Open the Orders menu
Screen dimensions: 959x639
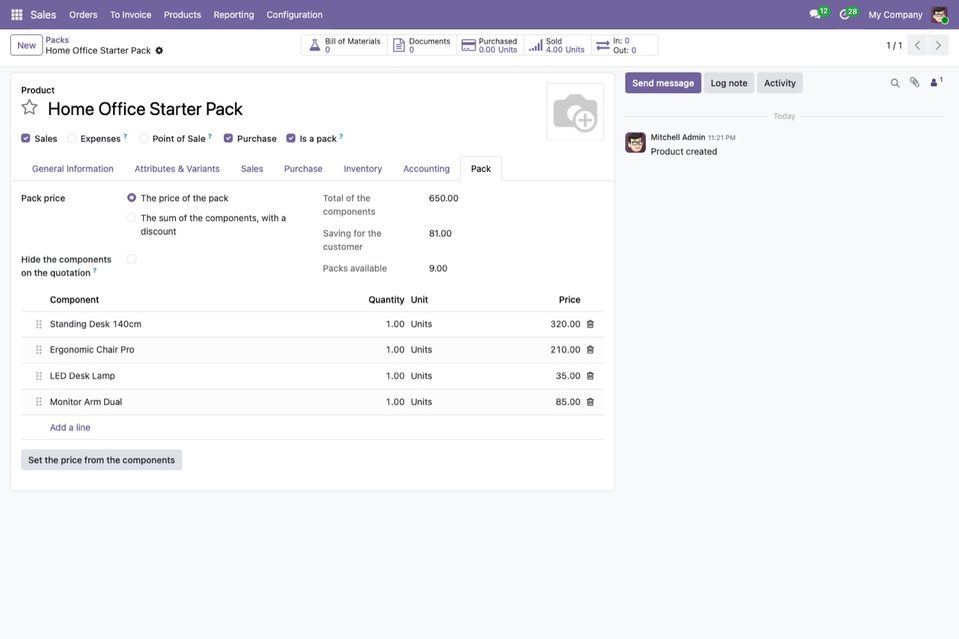(x=83, y=15)
